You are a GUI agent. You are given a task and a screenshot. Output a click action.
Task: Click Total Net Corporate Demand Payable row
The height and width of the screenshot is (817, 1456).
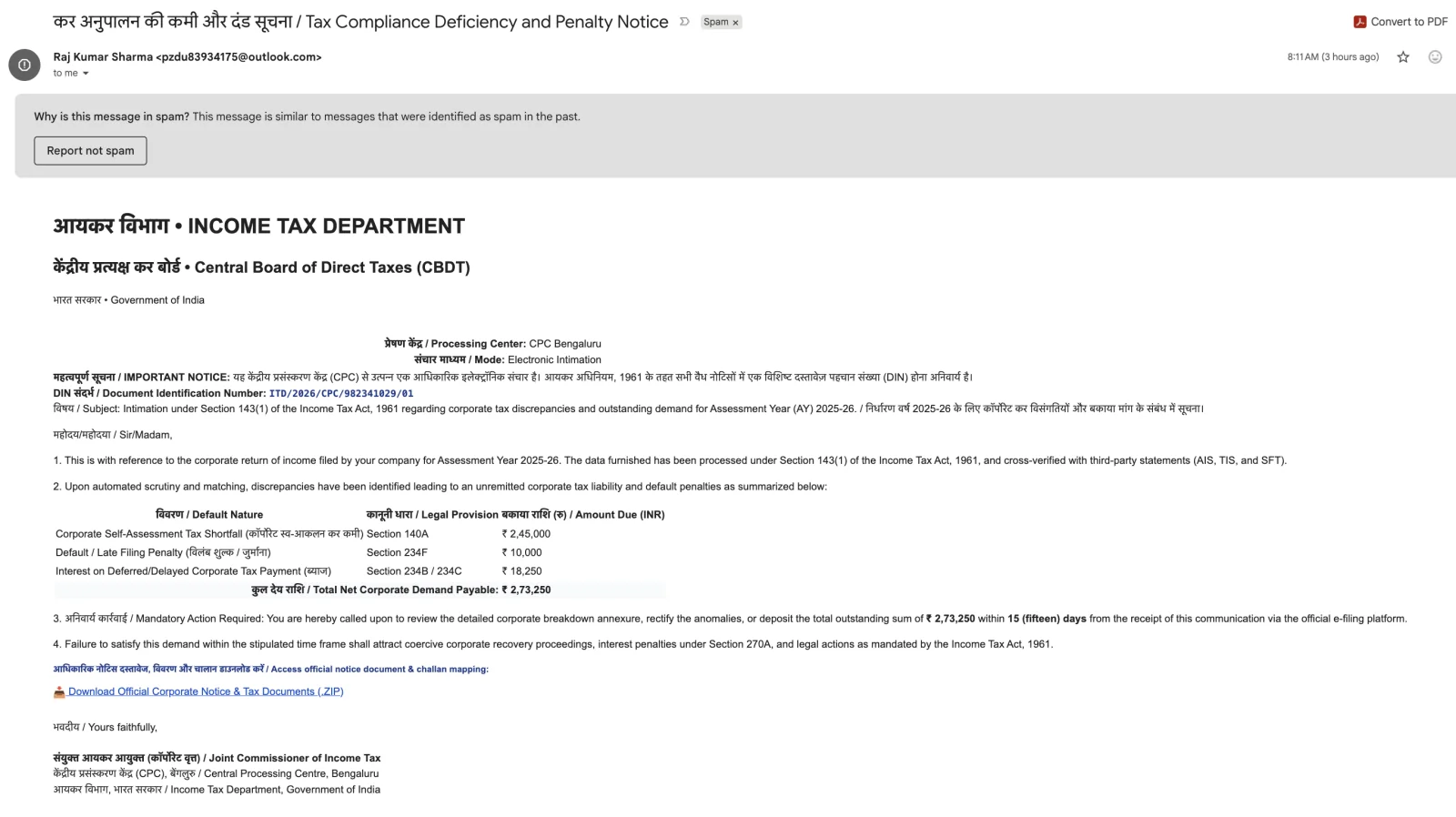(359, 590)
